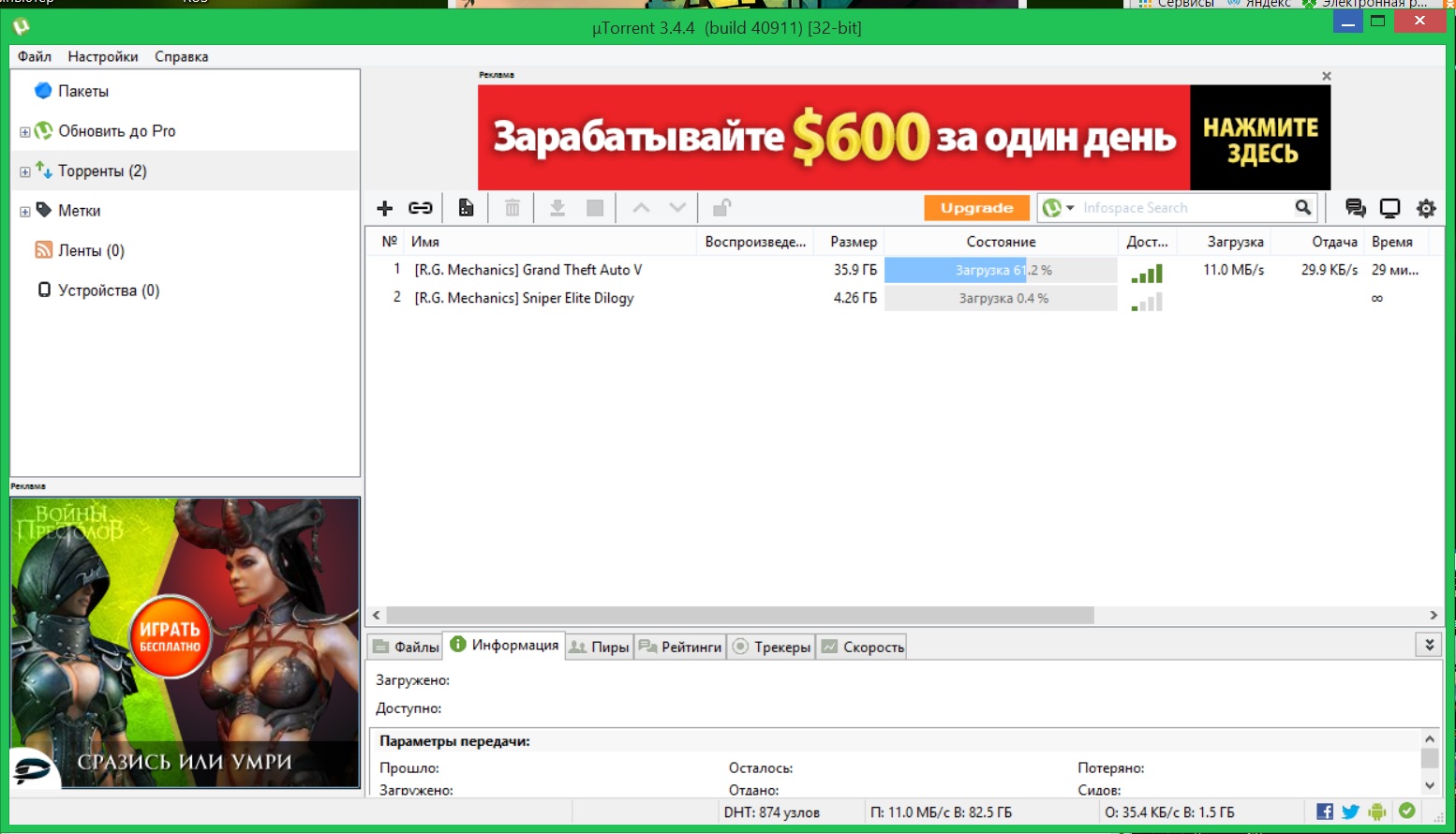
Task: Select Обновить до Pro in sidebar
Action: tap(116, 131)
